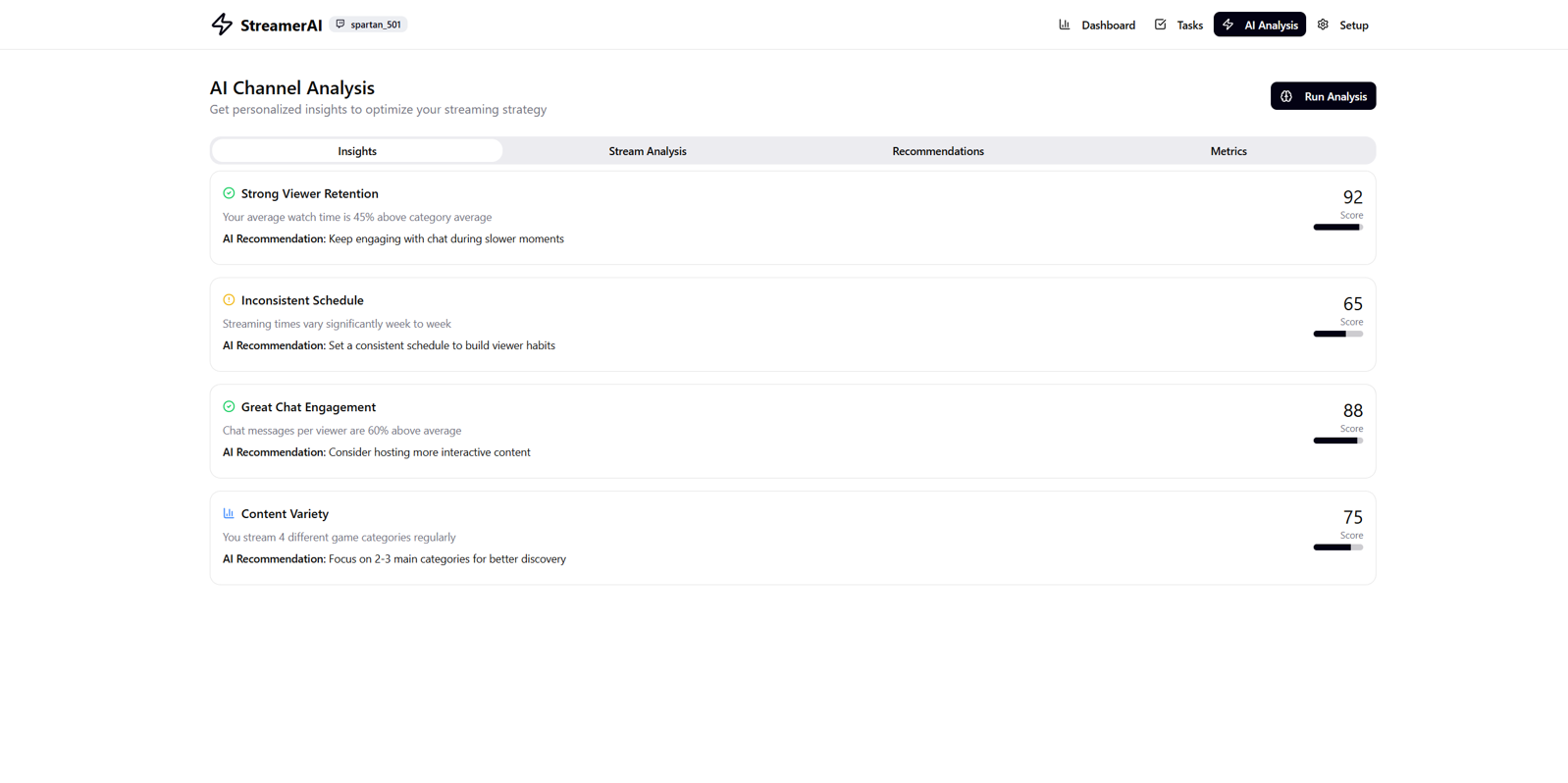Click the spartan_501 channel badge
The width and height of the screenshot is (1568, 783).
368,25
